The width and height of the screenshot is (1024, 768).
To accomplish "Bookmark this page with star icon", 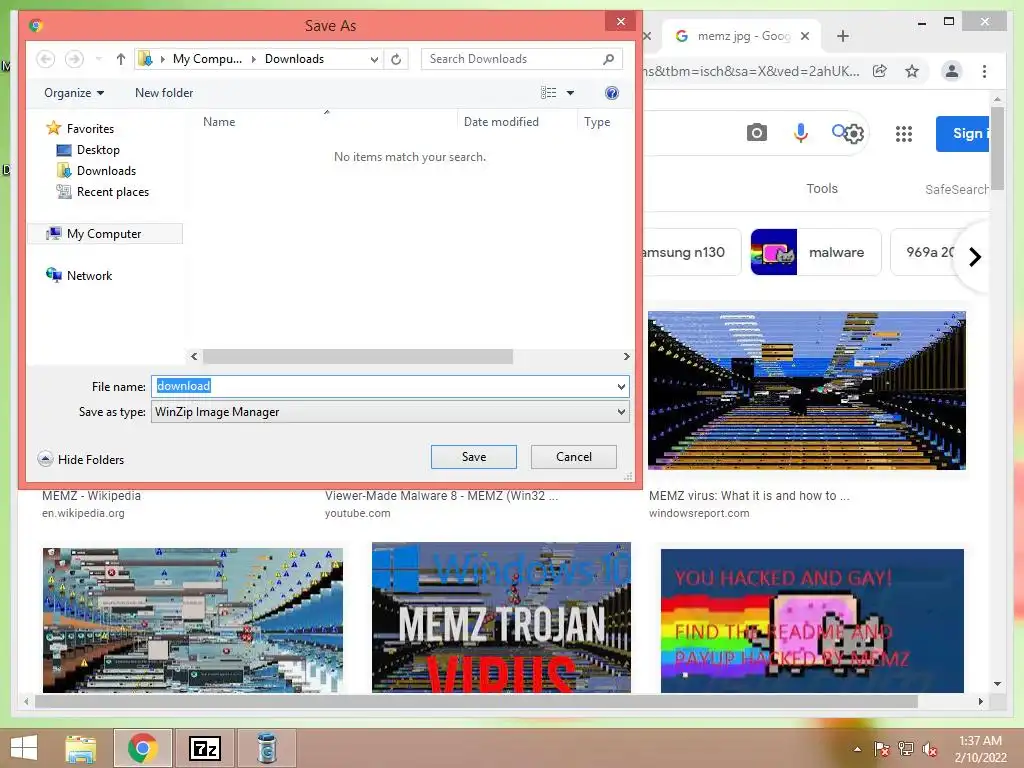I will 912,71.
